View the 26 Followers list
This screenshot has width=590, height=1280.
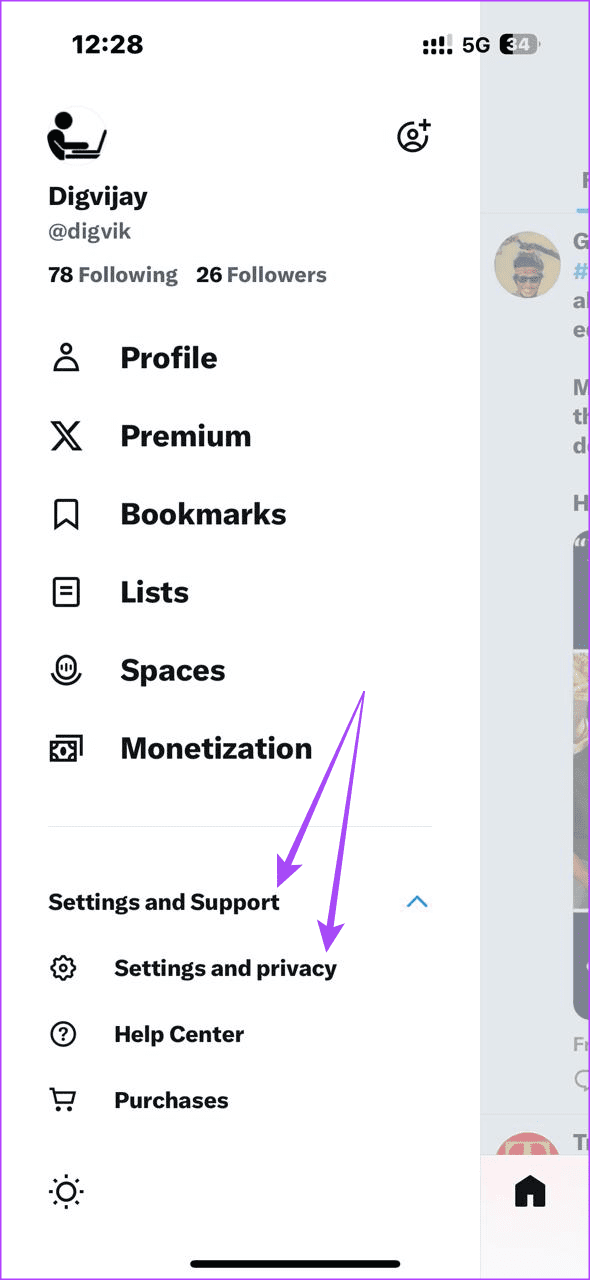261,274
